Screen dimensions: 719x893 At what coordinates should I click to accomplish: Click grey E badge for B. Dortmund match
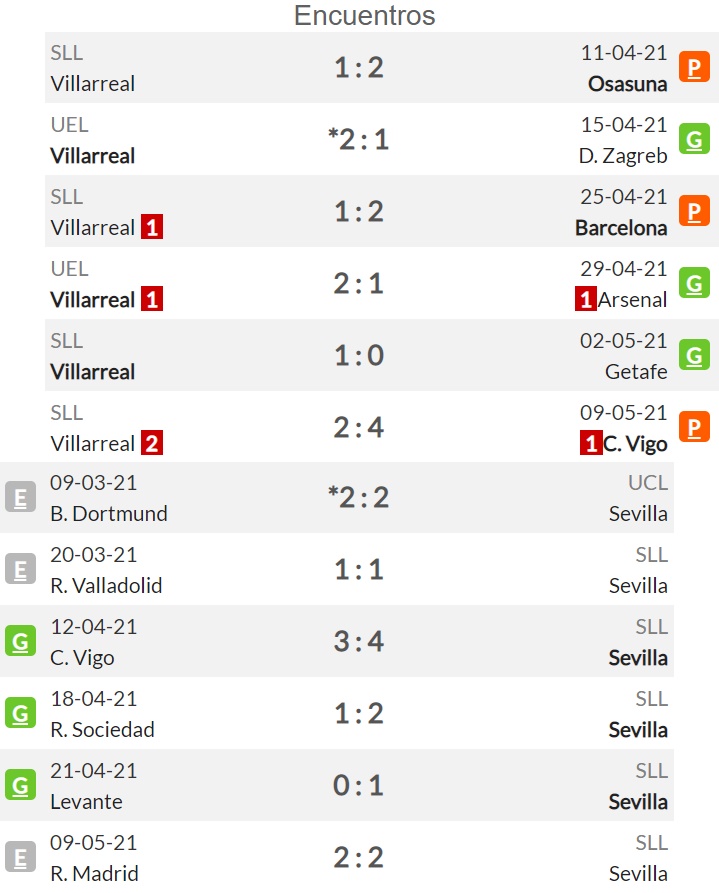21,497
